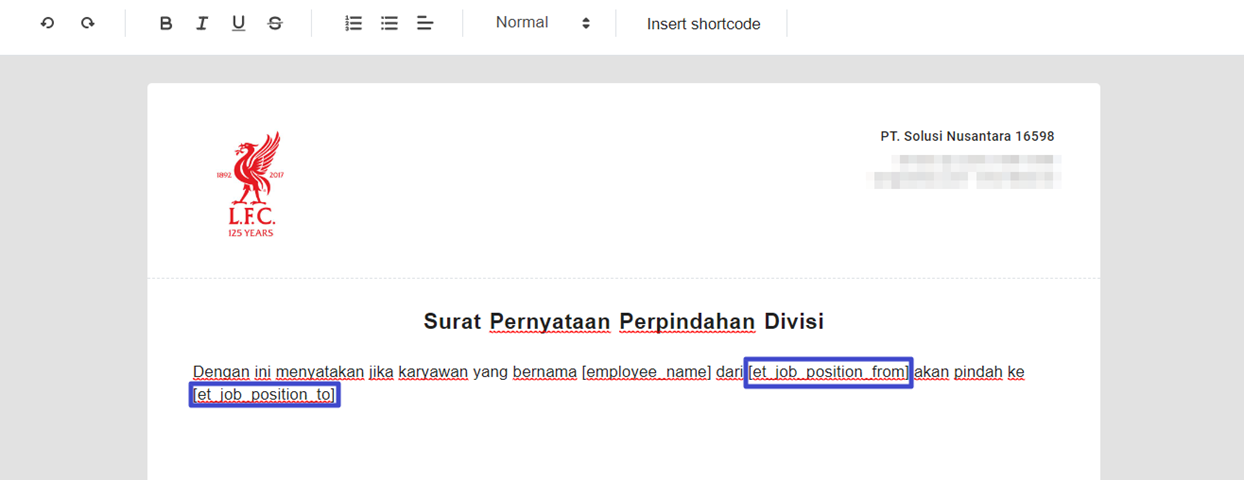
Task: Toggle italic formatting
Action: coord(202,23)
